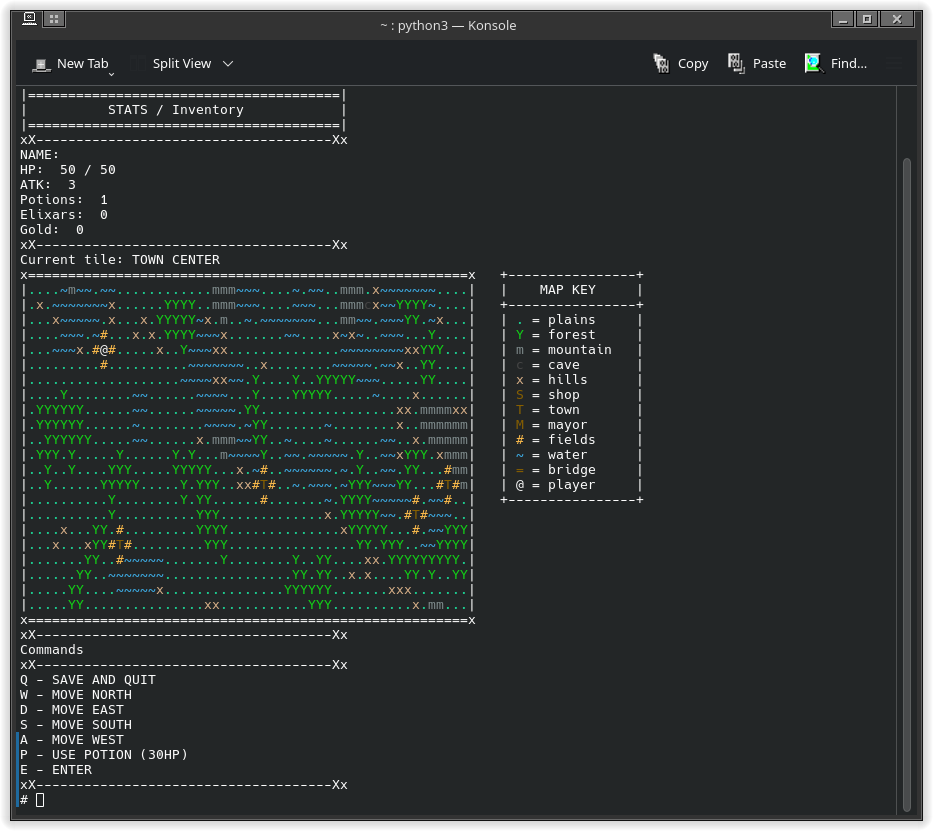Close the Konsole window
The image size is (933, 831).
pos(897,19)
